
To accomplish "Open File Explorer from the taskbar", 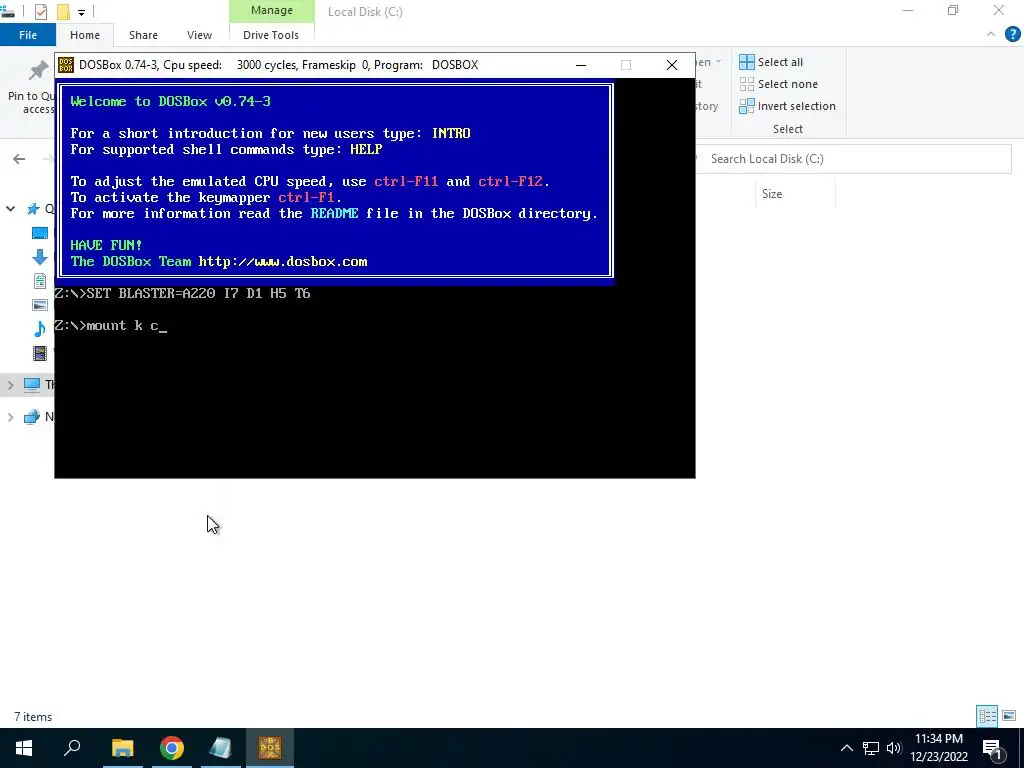I will (122, 748).
